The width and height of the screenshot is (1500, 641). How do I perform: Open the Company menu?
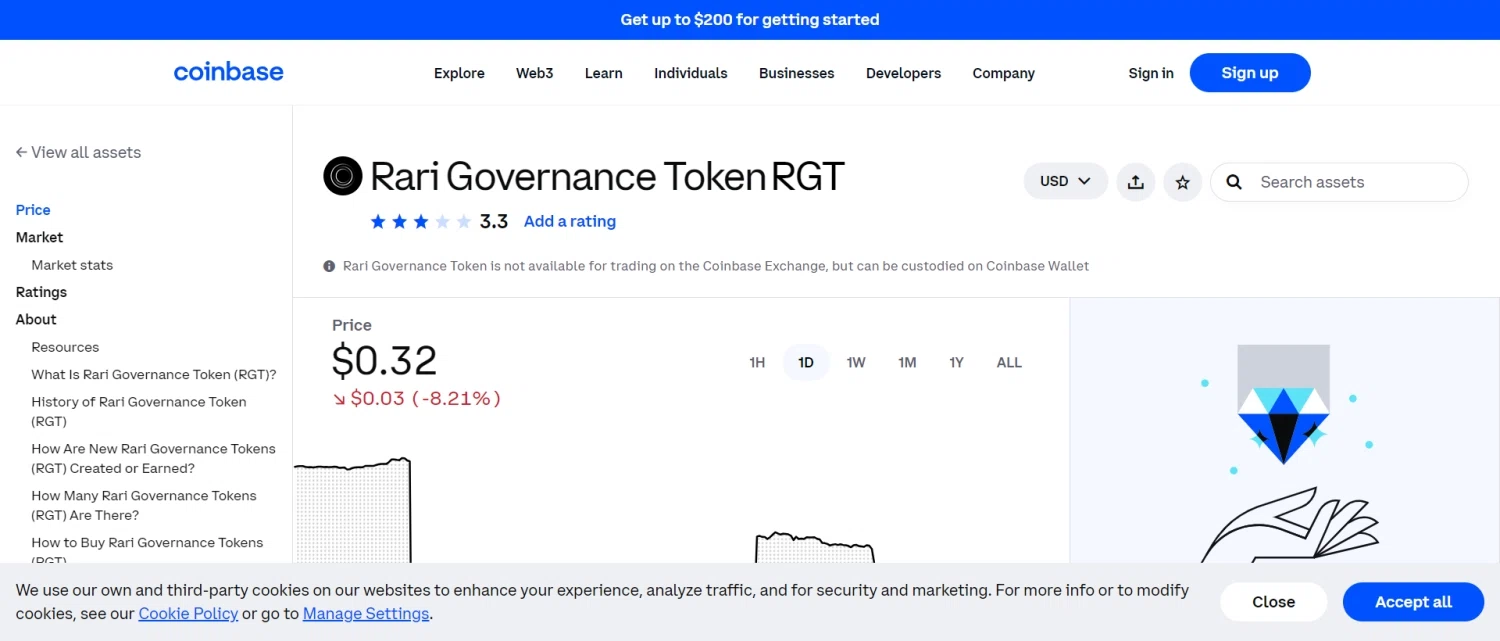1003,73
